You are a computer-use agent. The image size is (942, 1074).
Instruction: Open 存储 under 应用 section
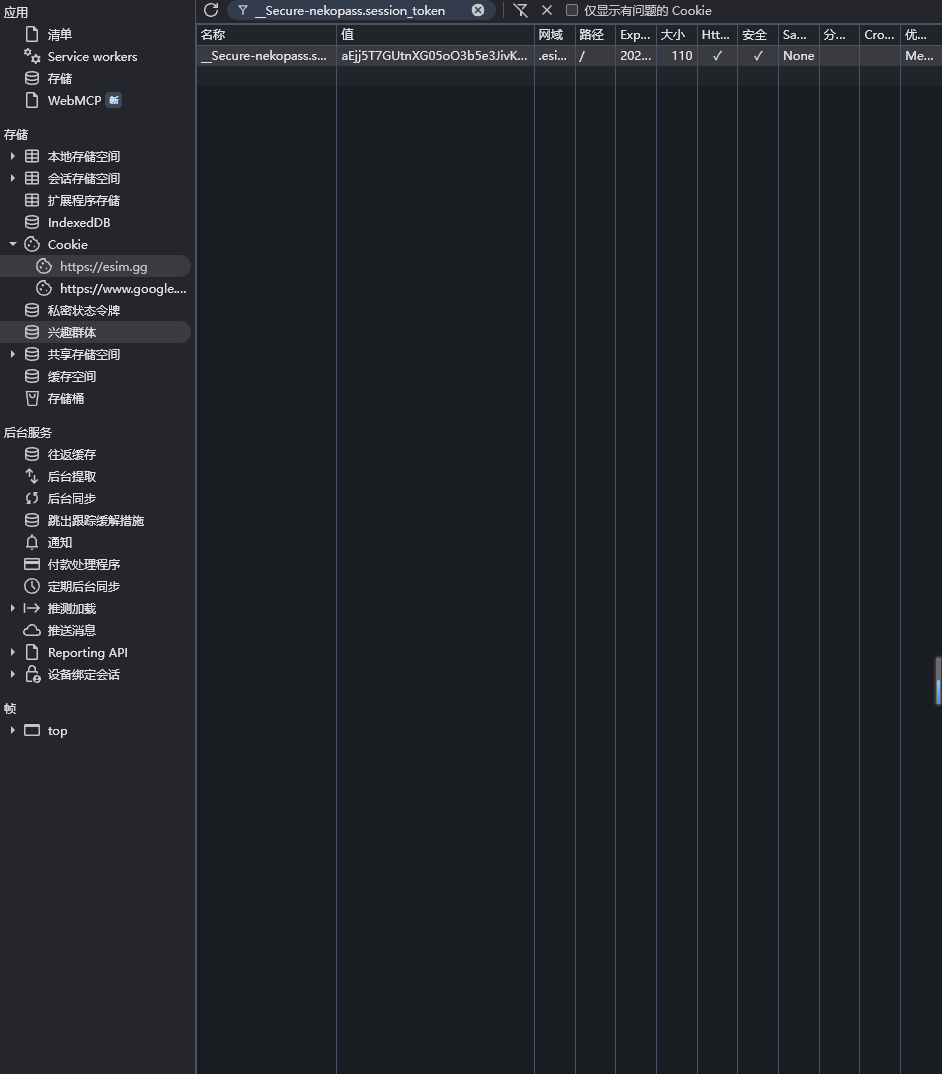(60, 78)
